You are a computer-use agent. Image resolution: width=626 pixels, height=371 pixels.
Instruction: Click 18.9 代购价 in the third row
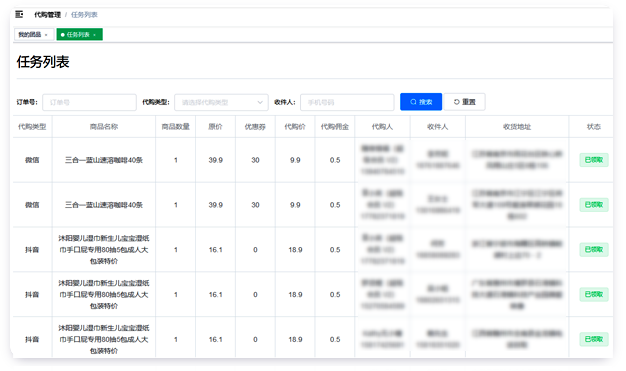[x=295, y=250]
